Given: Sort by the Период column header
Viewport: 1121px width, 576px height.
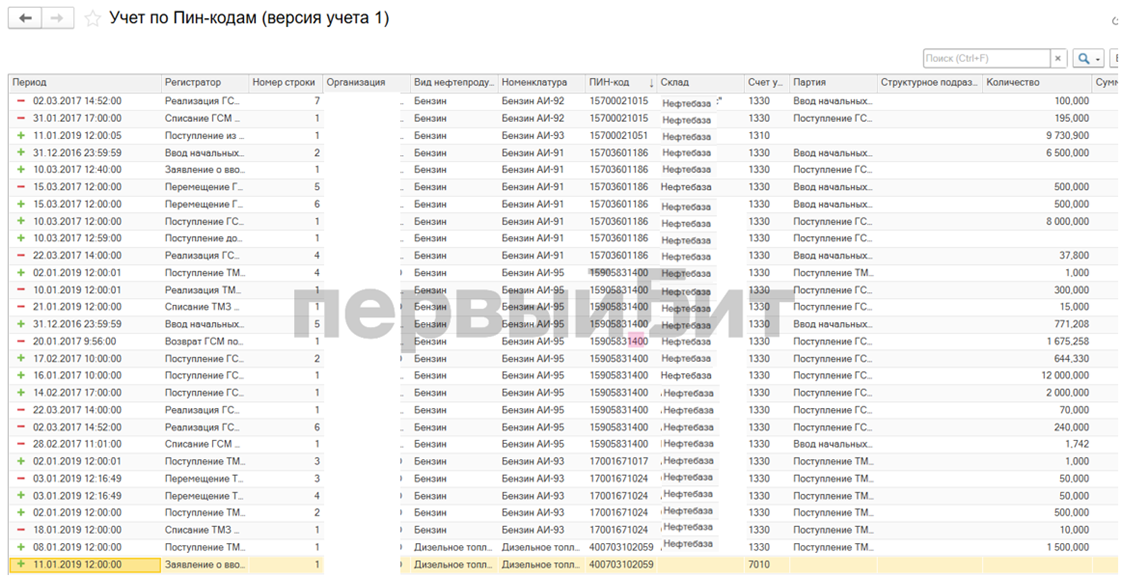Looking at the screenshot, I should tap(84, 83).
